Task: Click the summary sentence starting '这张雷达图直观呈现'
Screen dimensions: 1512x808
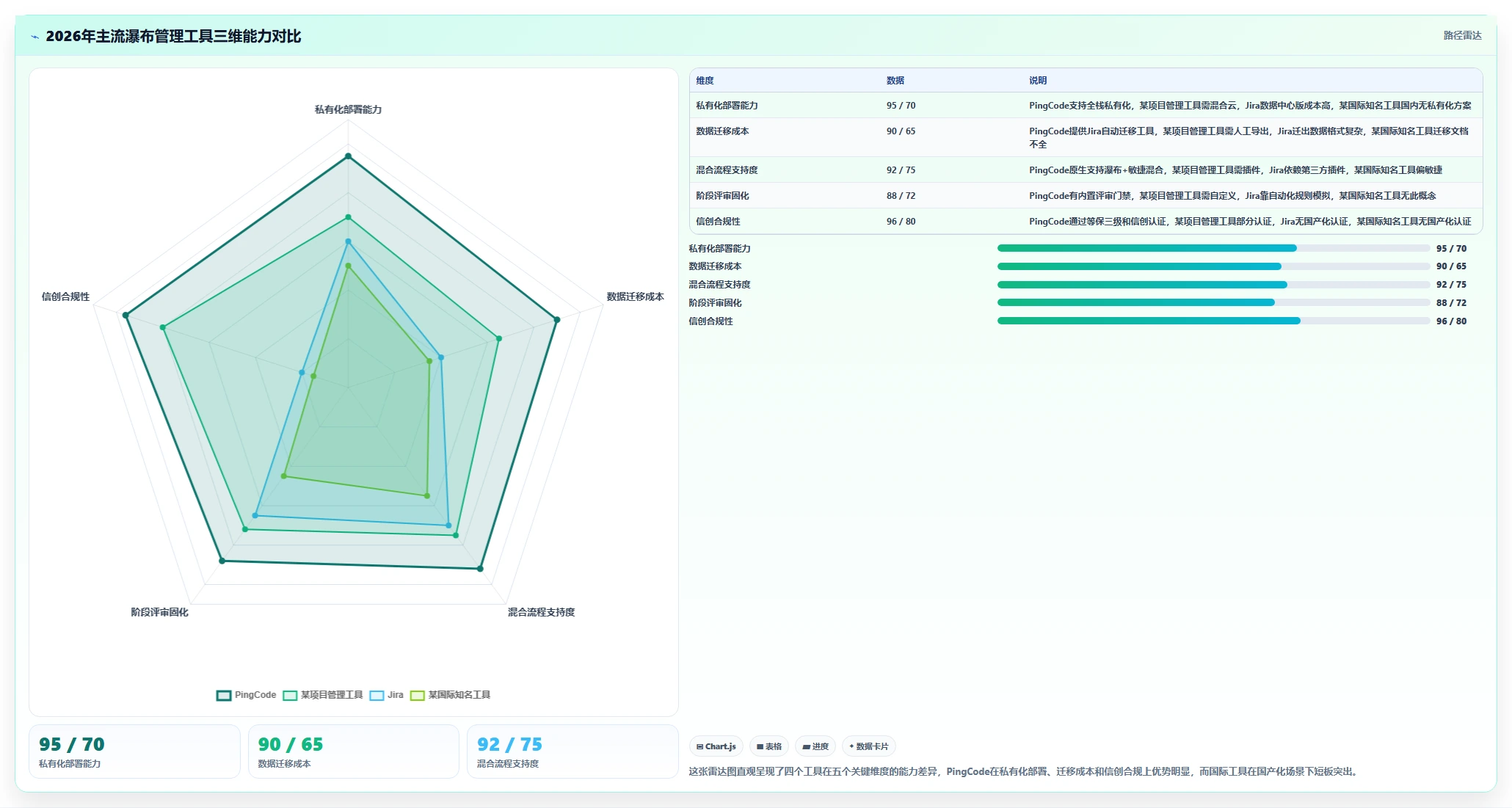Action: click(1025, 771)
